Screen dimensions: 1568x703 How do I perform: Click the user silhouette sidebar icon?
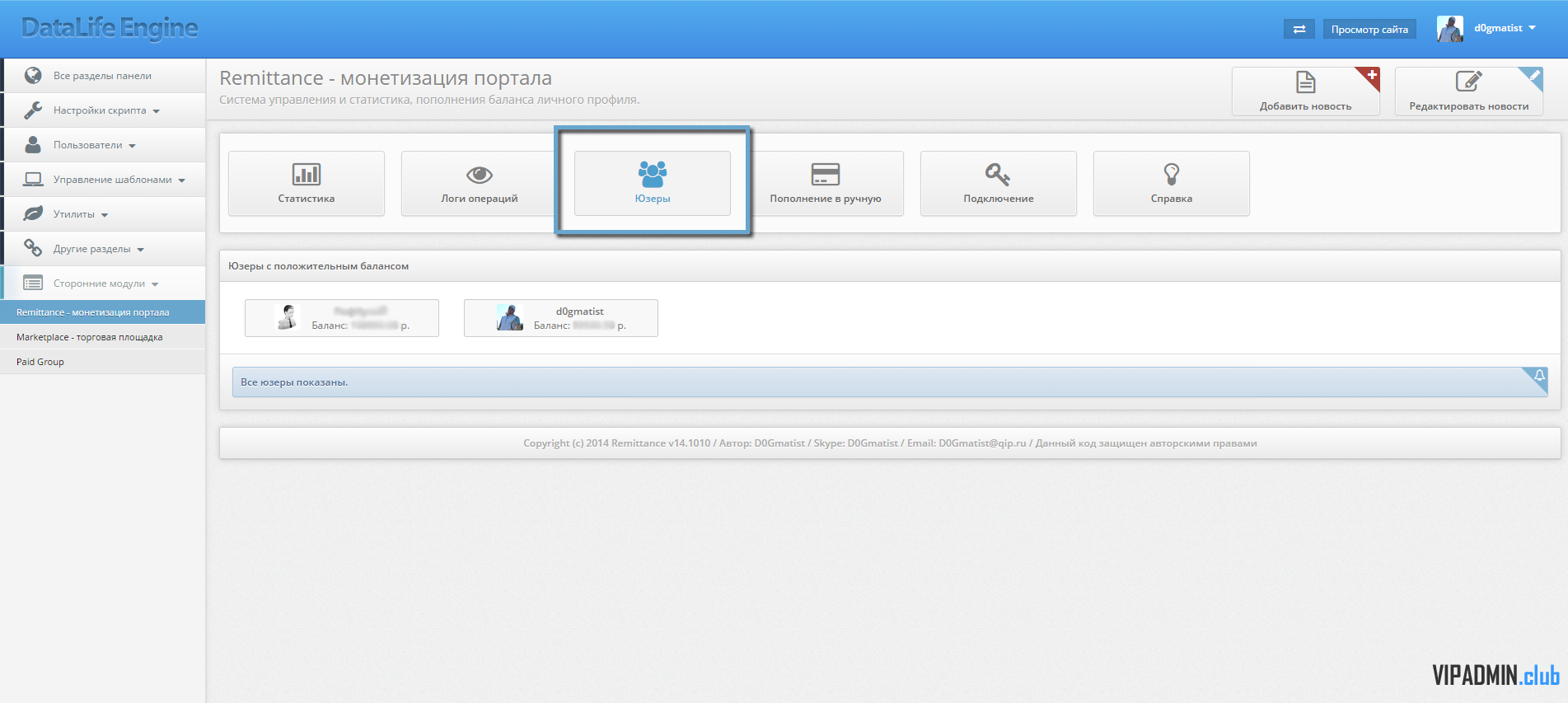click(x=33, y=144)
